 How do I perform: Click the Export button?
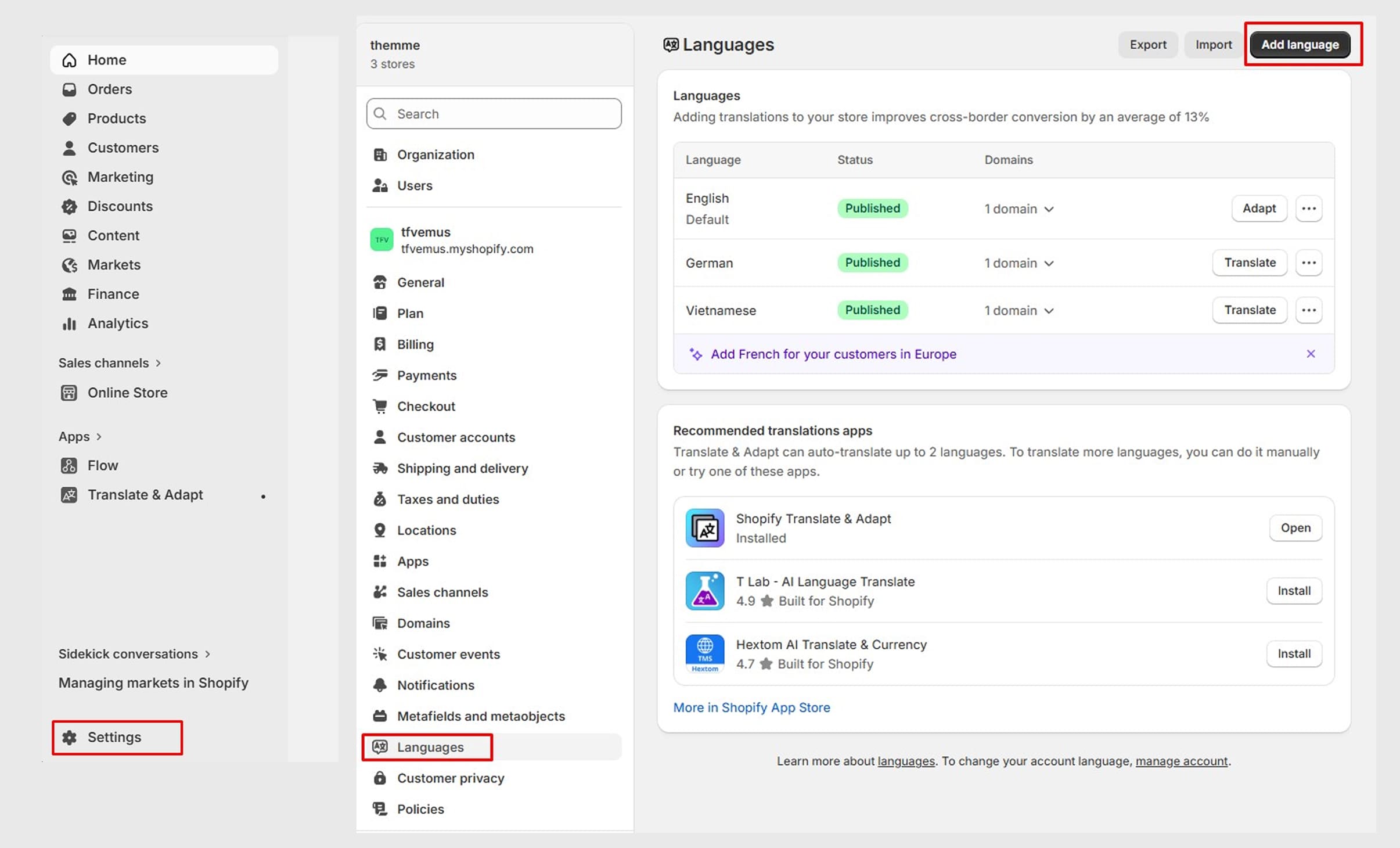[1147, 45]
